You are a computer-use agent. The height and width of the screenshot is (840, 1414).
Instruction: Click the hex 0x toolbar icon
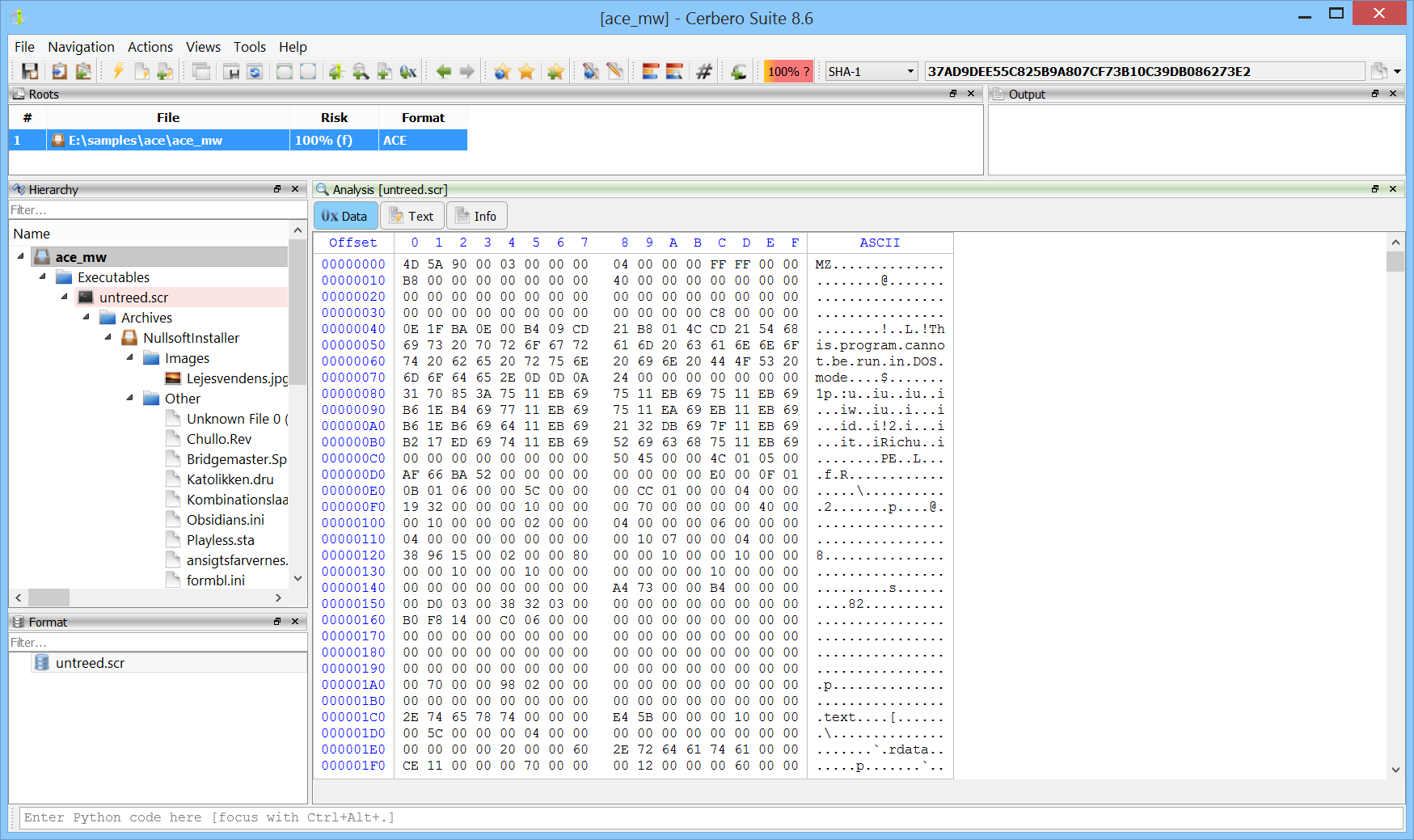[408, 72]
